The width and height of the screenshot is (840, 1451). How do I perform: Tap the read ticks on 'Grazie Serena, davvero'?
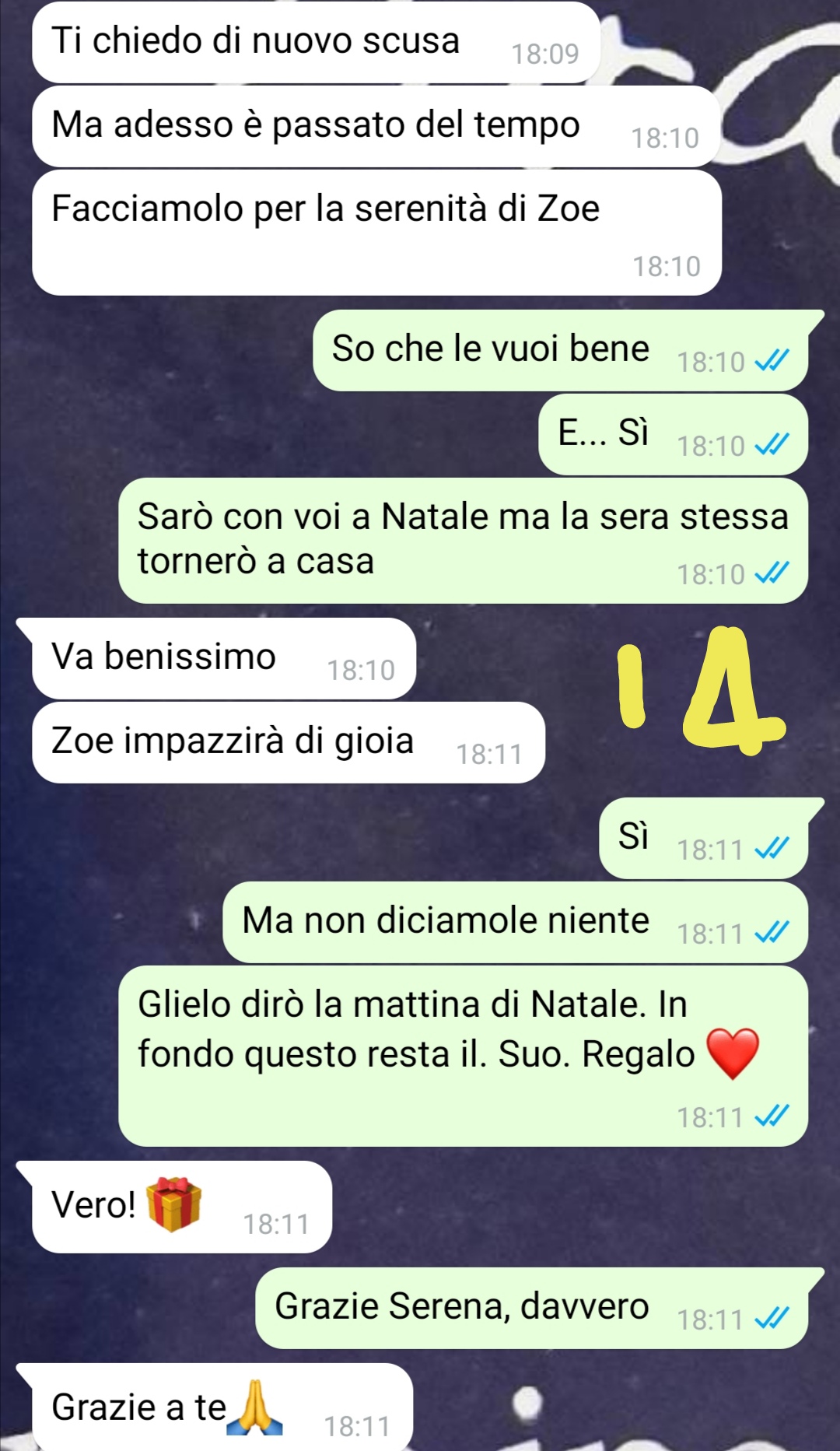(772, 1318)
